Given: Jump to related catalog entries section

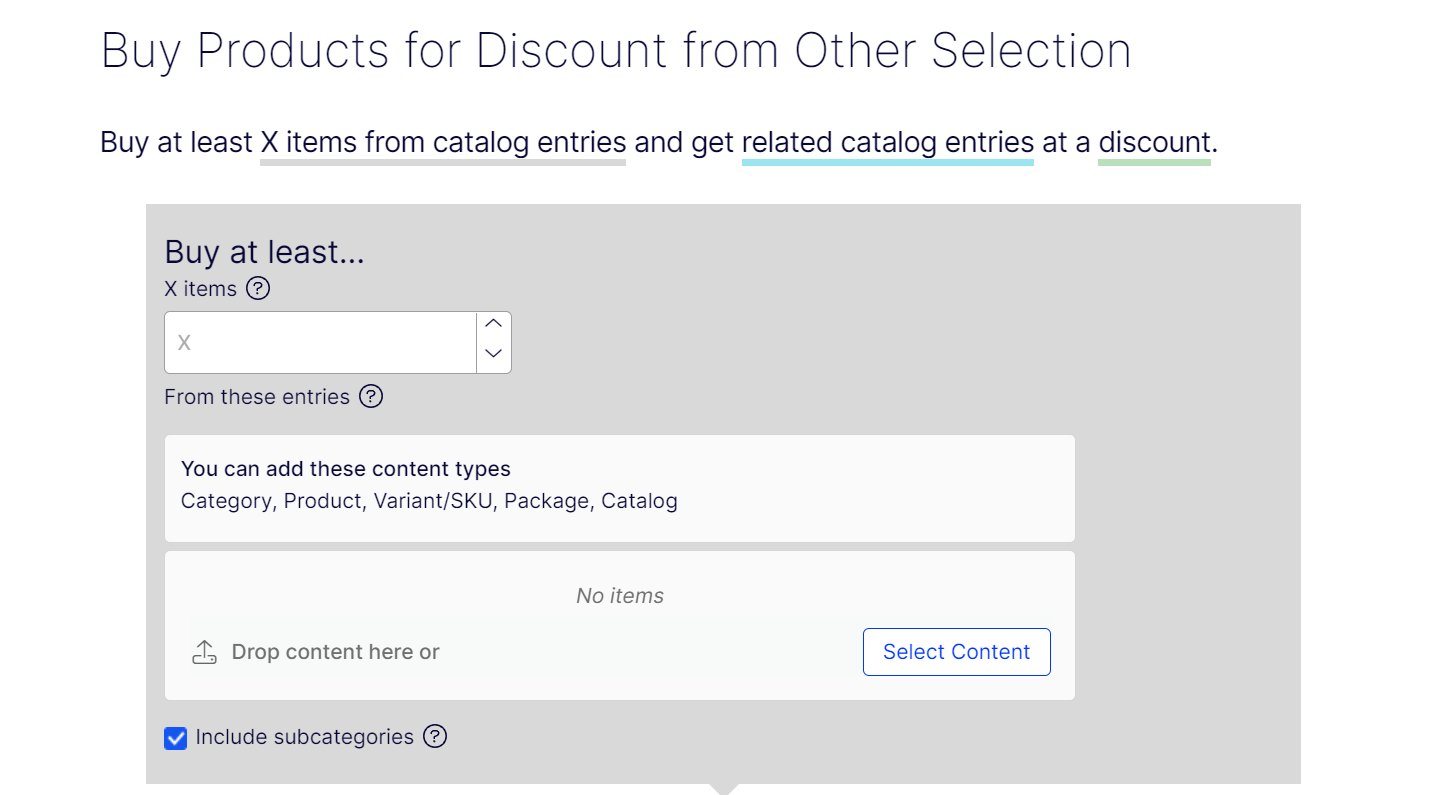Looking at the screenshot, I should [x=888, y=143].
